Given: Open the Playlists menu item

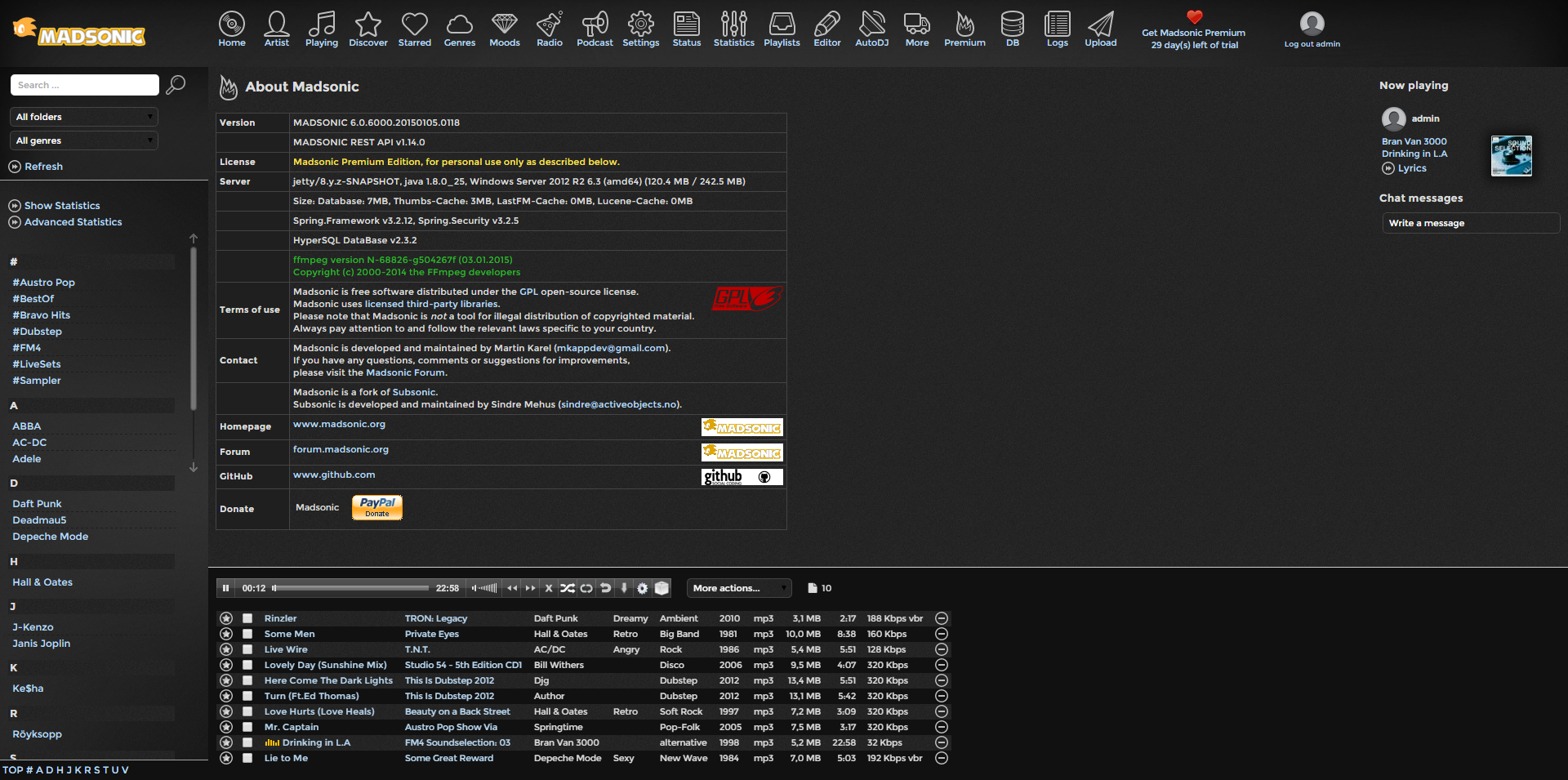Looking at the screenshot, I should (x=782, y=29).
